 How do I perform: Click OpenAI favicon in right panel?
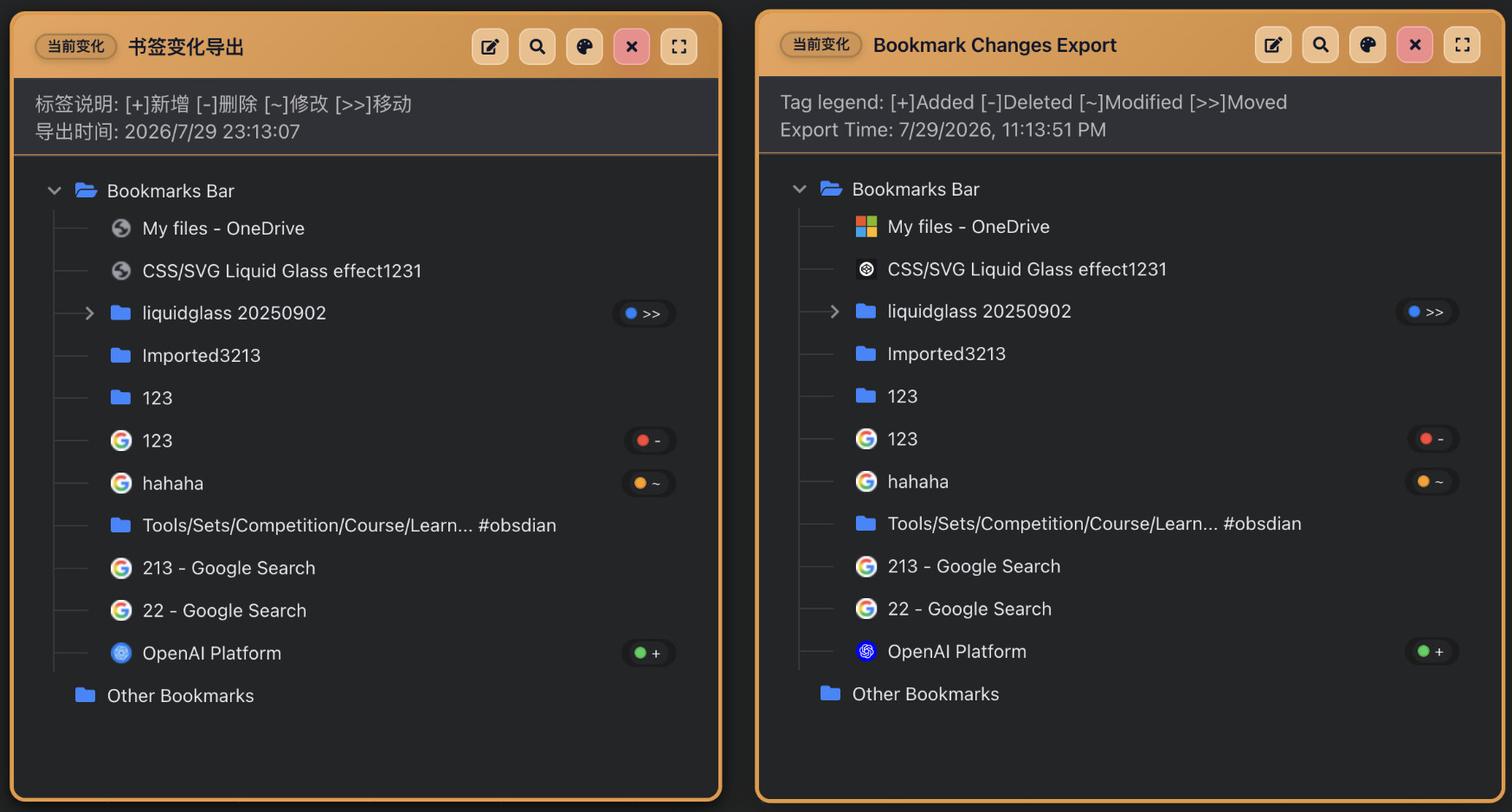coord(866,651)
